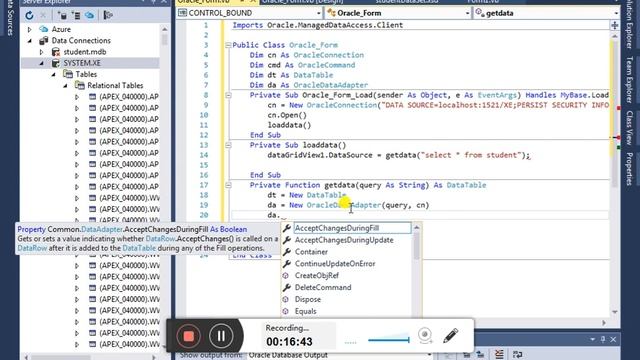
Task: Open the CONTROL_BOUND project dropdown
Action: click(318, 13)
